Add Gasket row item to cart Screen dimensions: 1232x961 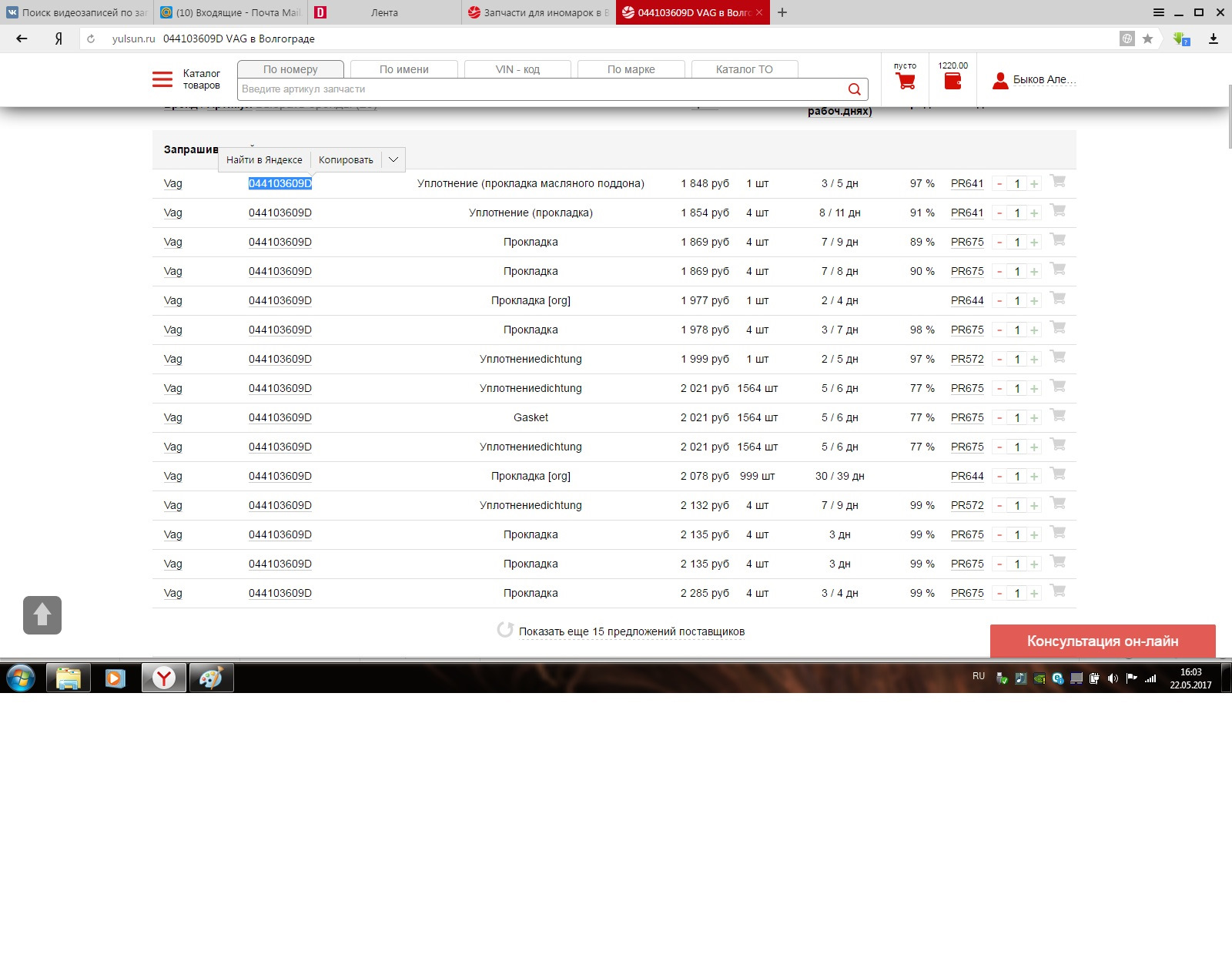(1058, 415)
